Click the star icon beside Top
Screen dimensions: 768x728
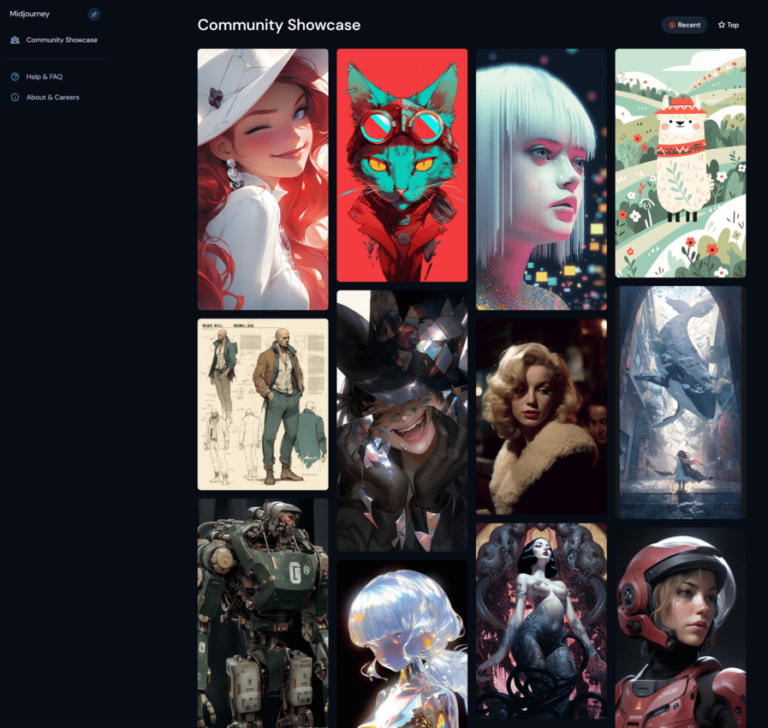click(x=721, y=25)
